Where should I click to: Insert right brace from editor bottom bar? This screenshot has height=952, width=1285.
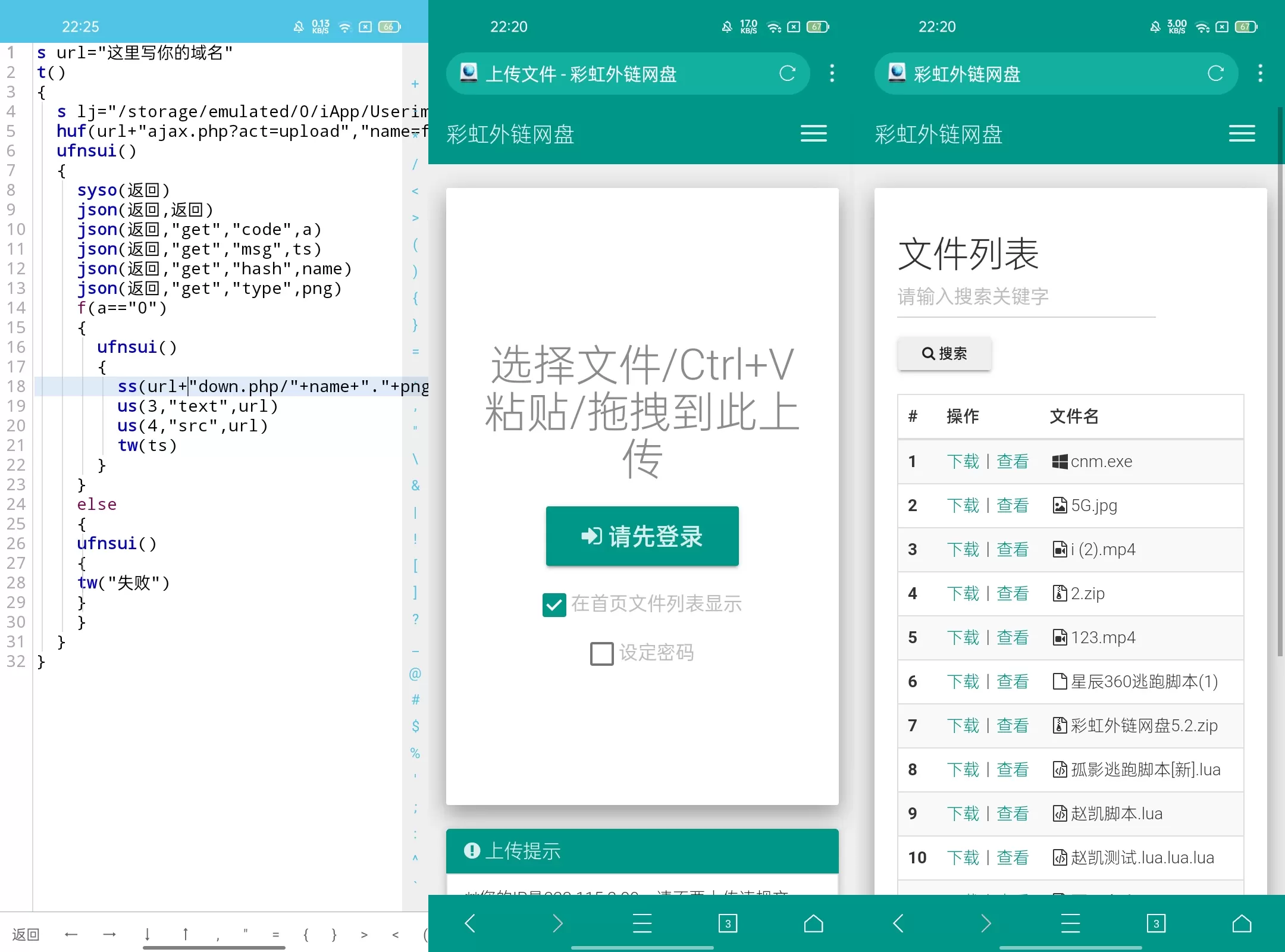coord(334,934)
